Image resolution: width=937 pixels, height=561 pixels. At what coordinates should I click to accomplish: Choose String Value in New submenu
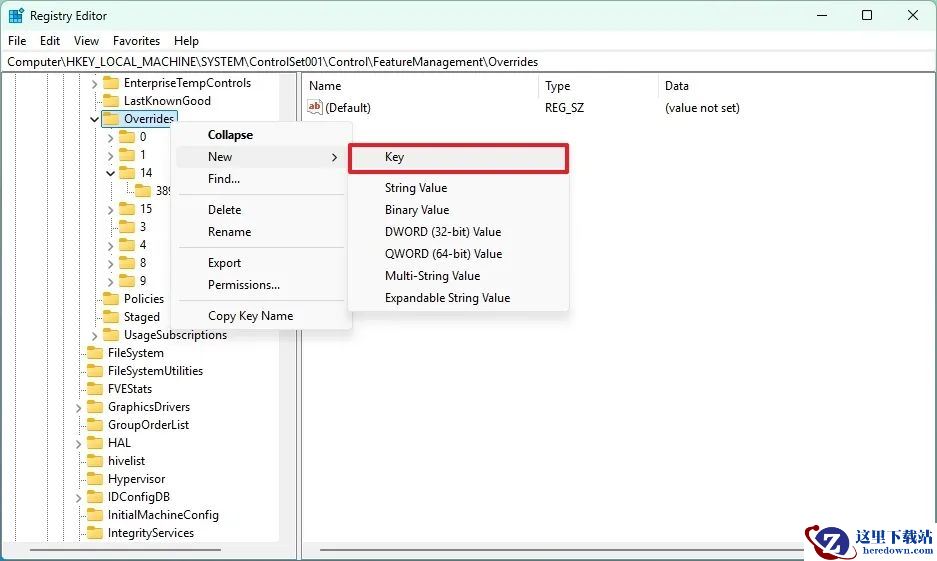click(458, 188)
